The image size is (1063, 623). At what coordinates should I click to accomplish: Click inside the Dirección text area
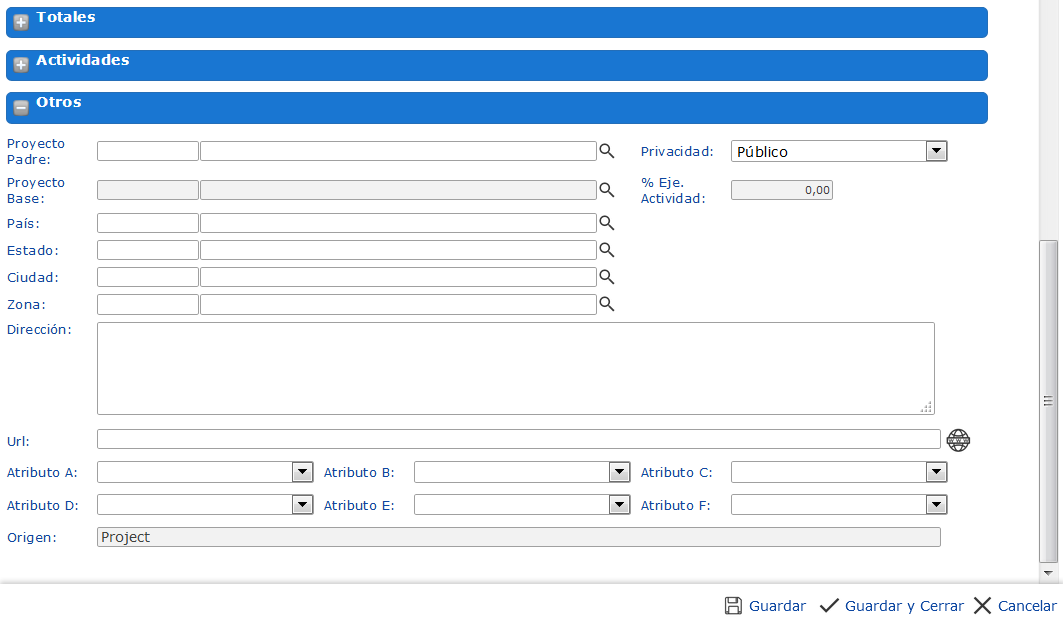pyautogui.click(x=515, y=368)
